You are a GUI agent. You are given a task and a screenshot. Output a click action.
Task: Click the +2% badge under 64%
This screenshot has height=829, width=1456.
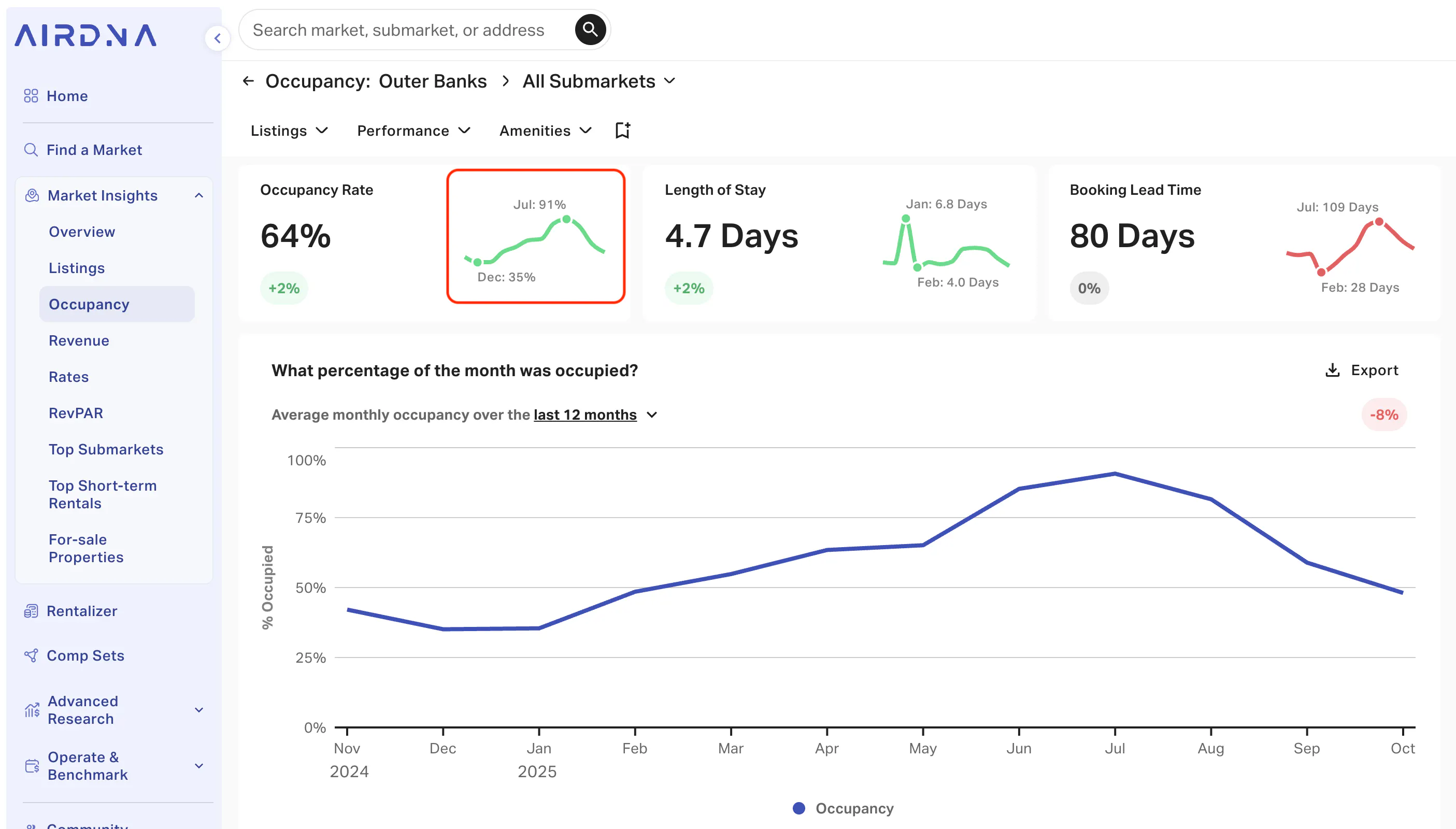pos(283,288)
